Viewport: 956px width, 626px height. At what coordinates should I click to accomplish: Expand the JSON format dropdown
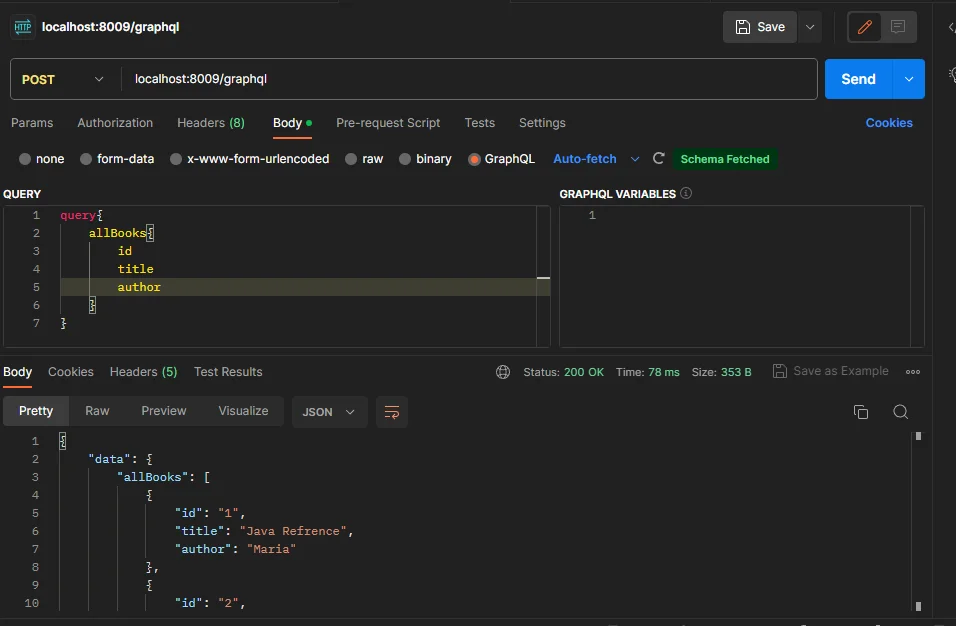tap(329, 412)
